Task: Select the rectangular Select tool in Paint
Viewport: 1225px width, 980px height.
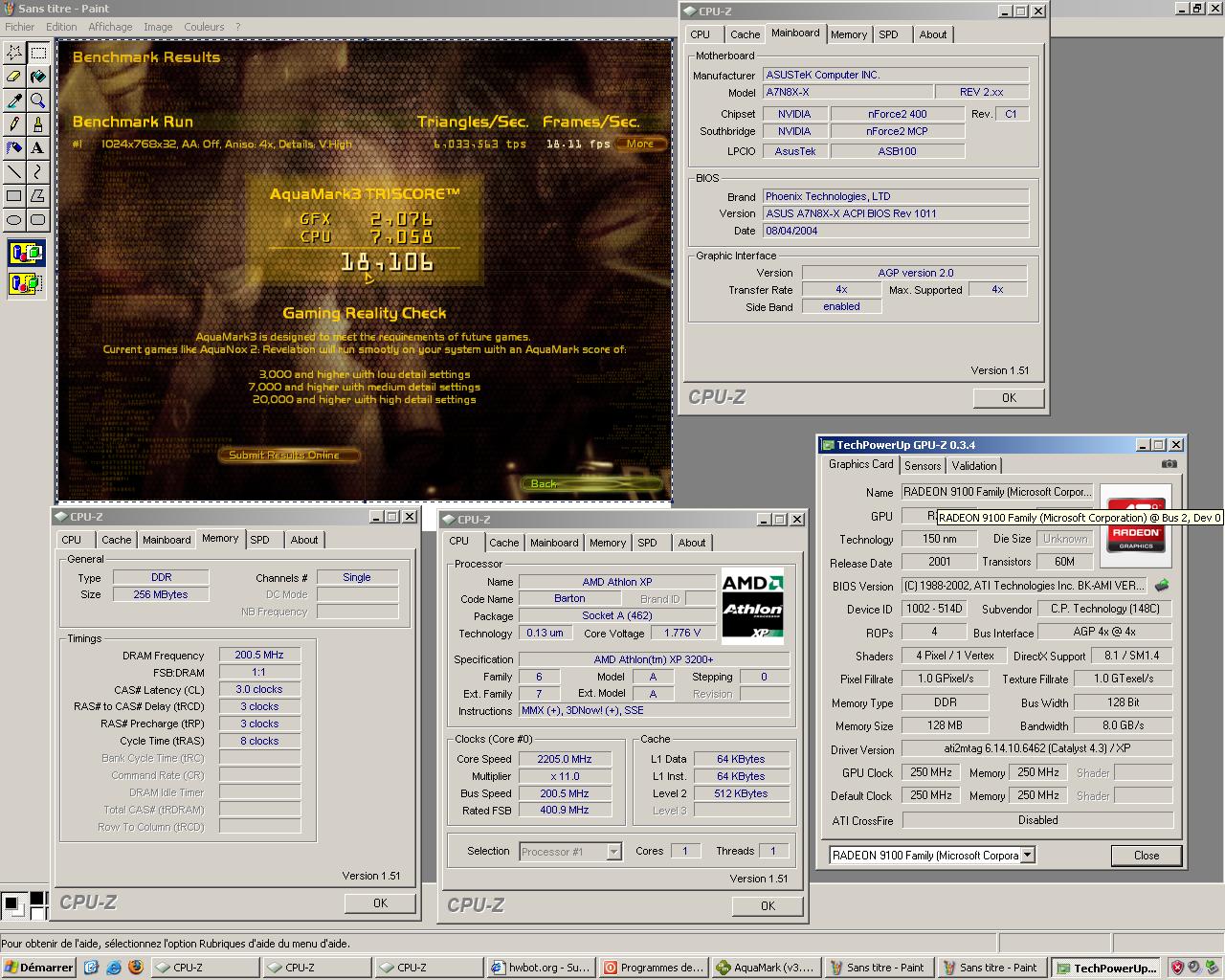Action: tap(38, 53)
